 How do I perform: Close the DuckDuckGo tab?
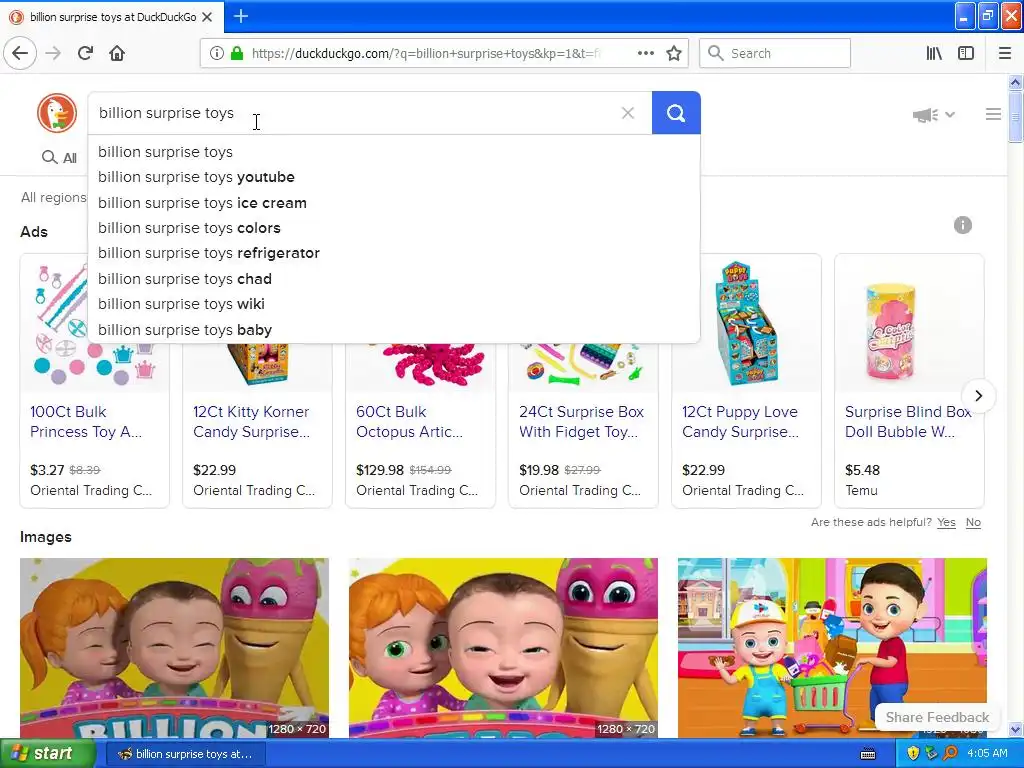[207, 17]
